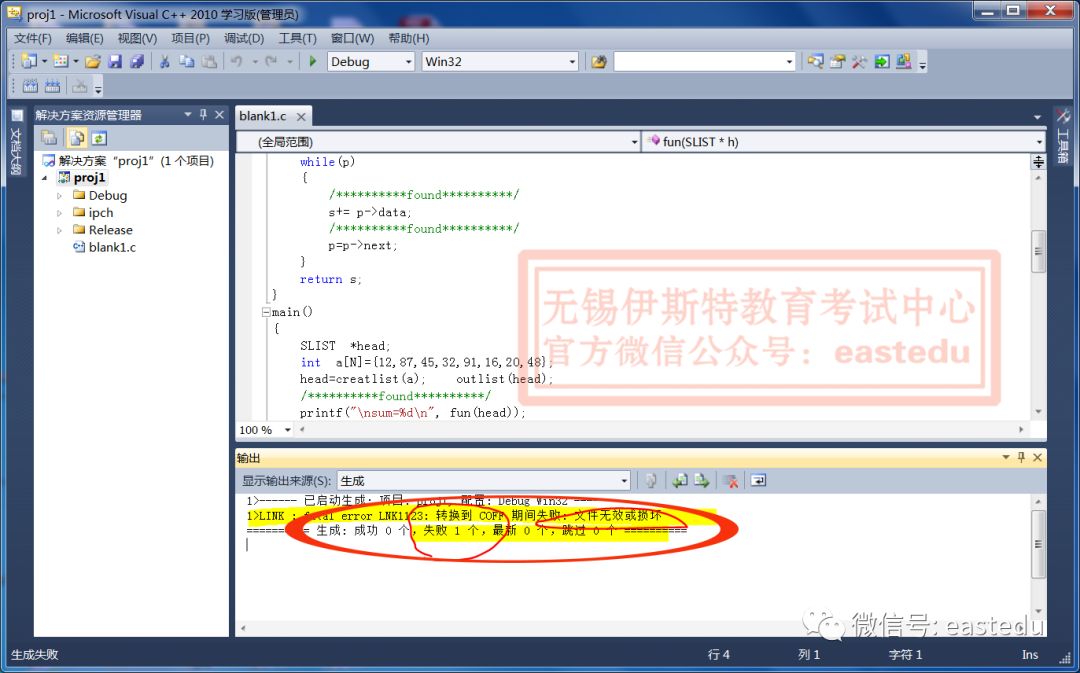Click the Save All icon

tap(137, 62)
